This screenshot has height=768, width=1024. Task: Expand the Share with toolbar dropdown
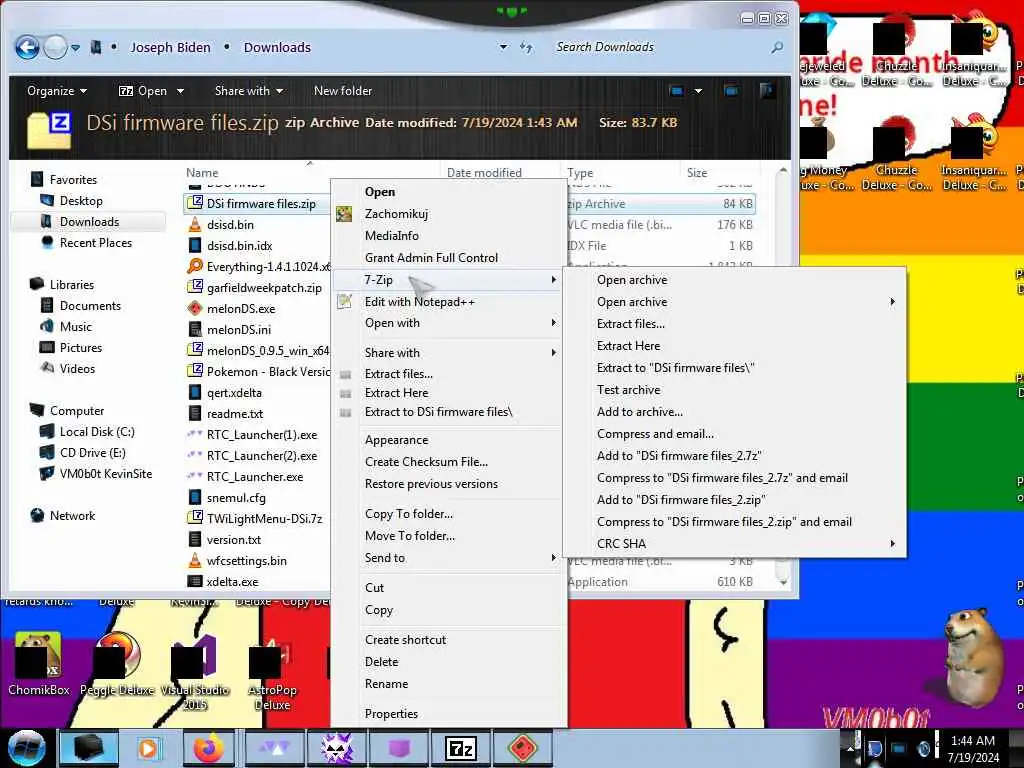tap(249, 91)
